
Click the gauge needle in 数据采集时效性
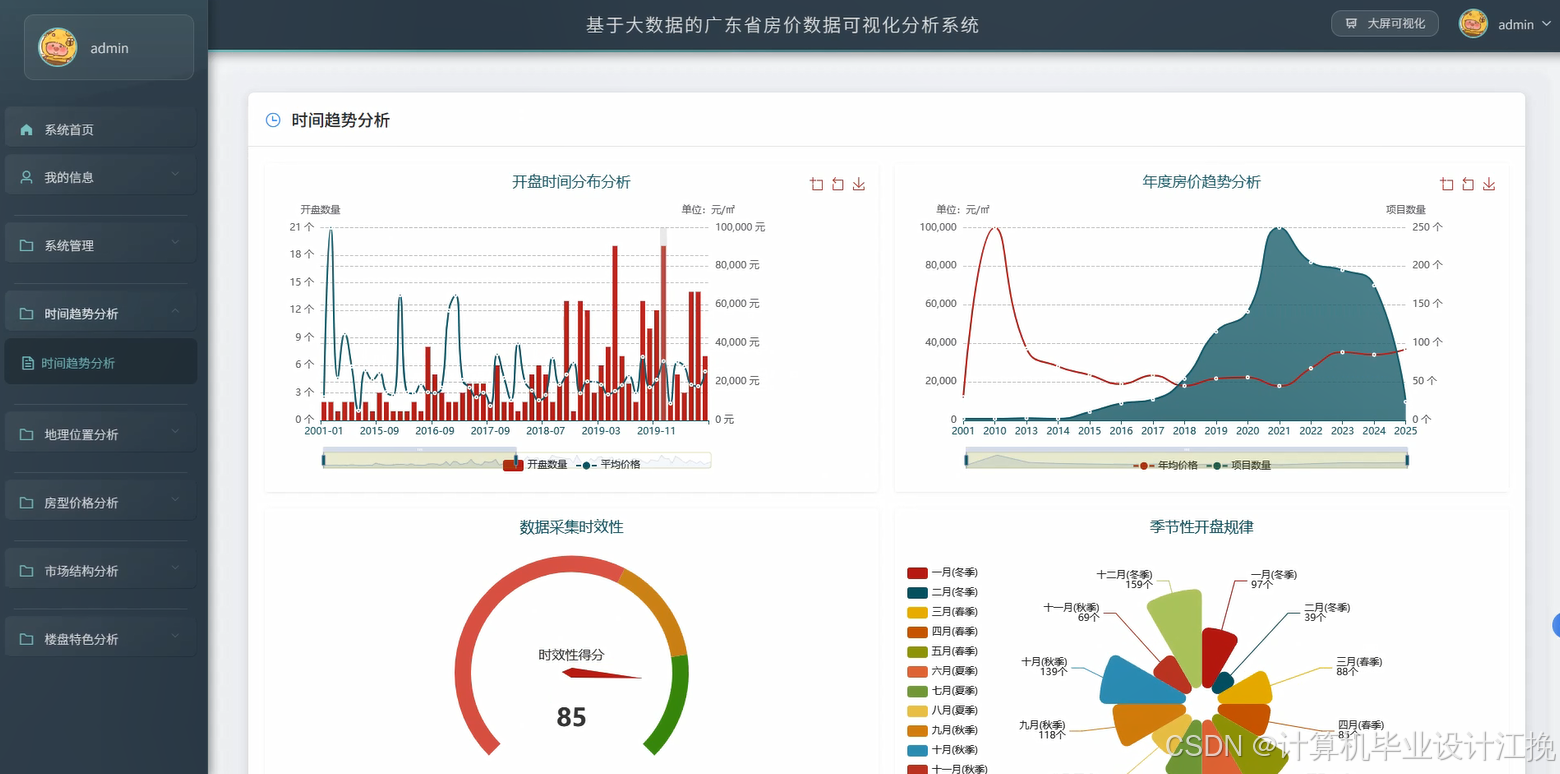[x=602, y=674]
